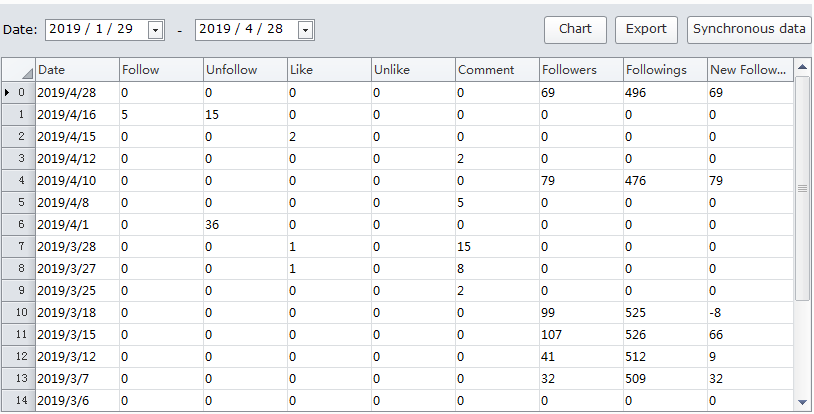
Task: Select the 2019/3/12 date cell
Action: pyautogui.click(x=77, y=356)
